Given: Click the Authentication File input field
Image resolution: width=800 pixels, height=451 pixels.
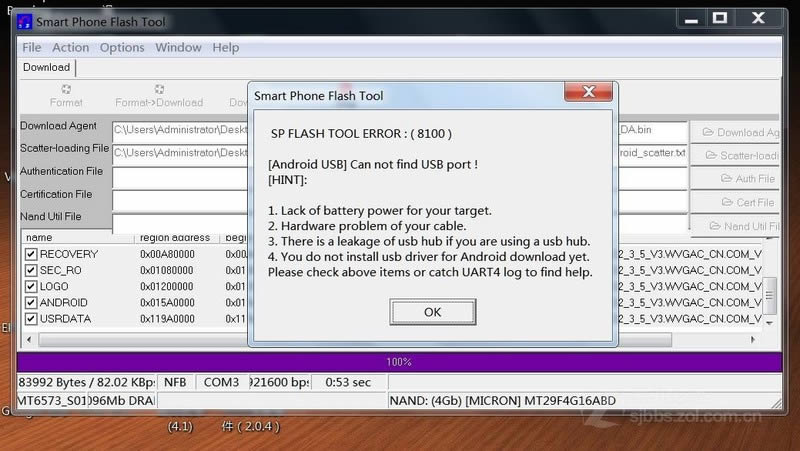Looking at the screenshot, I should pos(180,178).
